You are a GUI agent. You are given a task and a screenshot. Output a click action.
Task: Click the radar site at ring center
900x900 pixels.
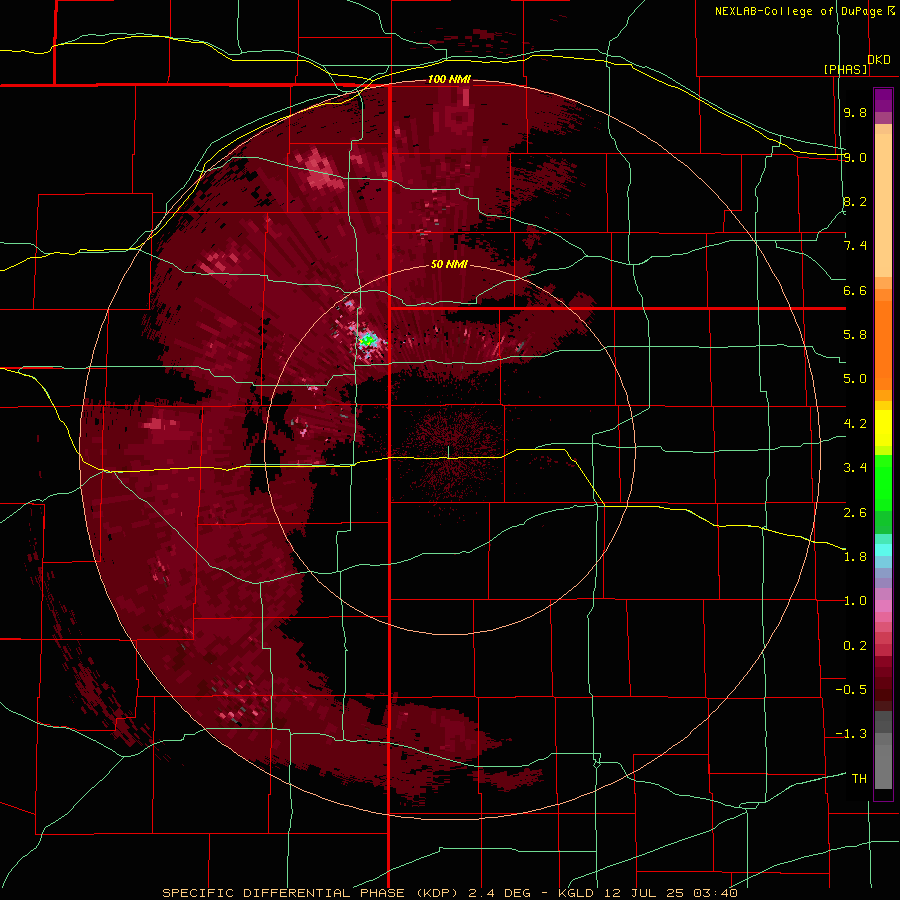pyautogui.click(x=448, y=452)
